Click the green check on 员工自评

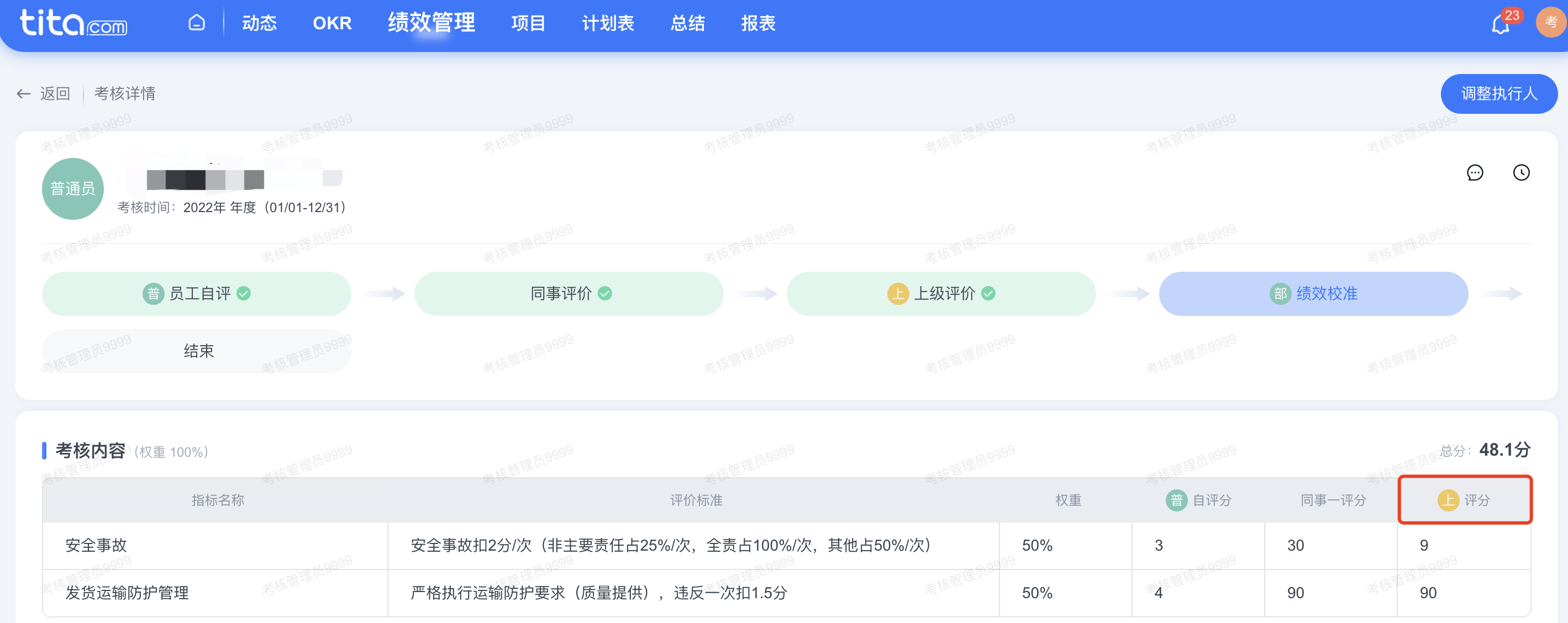pyautogui.click(x=244, y=294)
